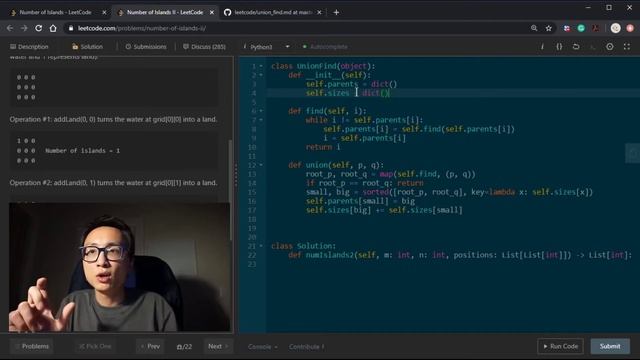This screenshot has width=640, height=360.
Task: Collapse the union method at line 12
Action: click(261, 165)
